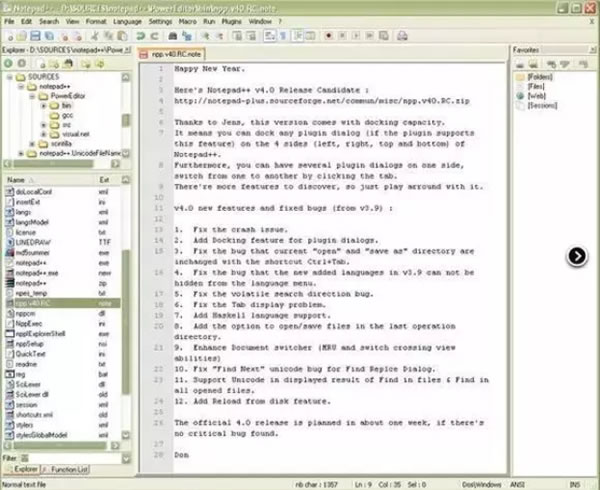Create a new document from toolbar

click(x=10, y=36)
